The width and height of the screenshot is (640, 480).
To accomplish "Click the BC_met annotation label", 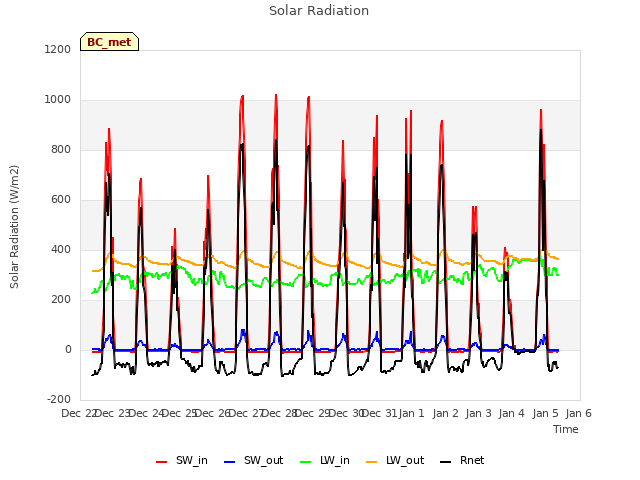I will pos(109,42).
